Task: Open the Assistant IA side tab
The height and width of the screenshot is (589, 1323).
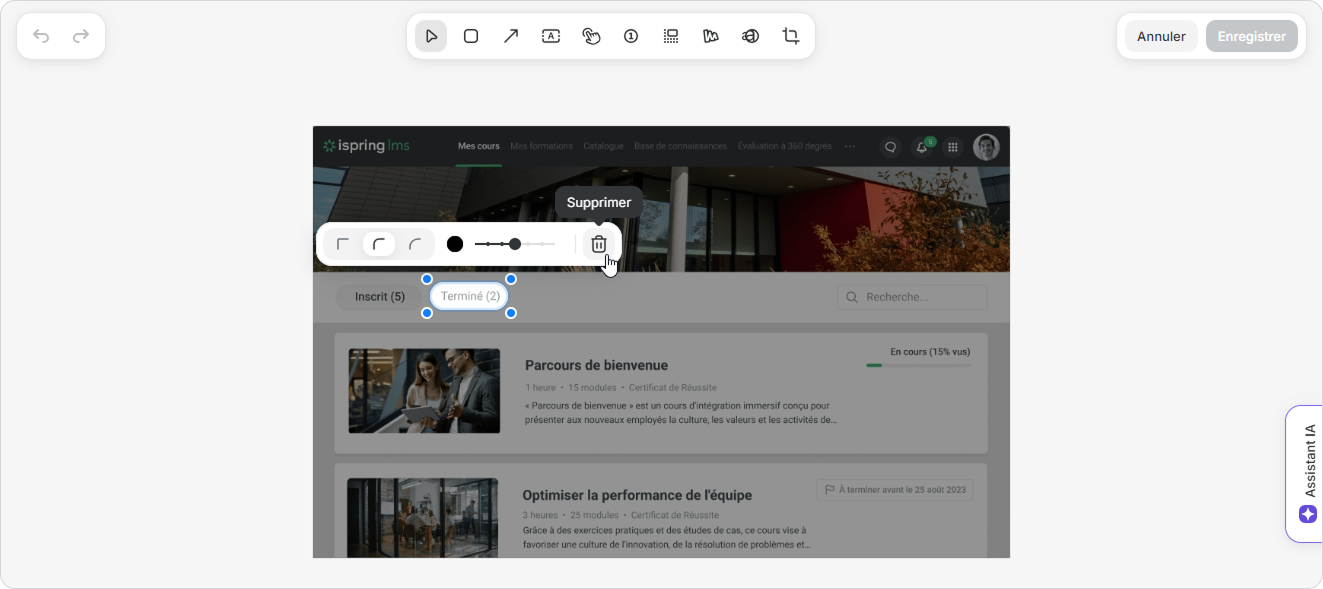Action: [1307, 474]
